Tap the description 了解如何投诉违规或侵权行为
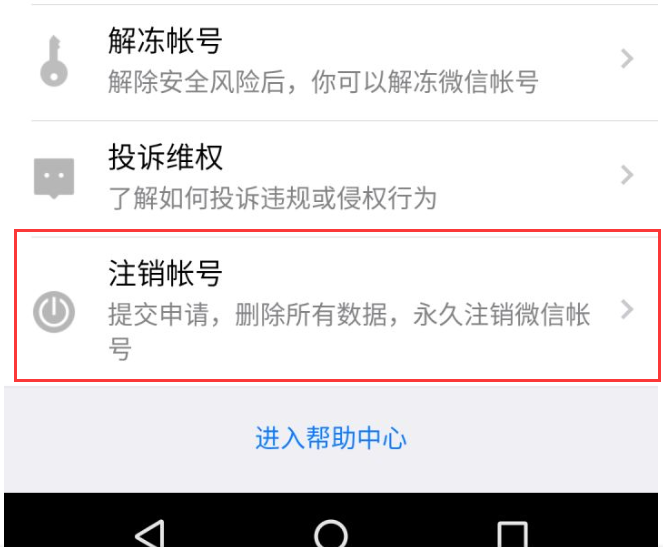Image resolution: width=663 pixels, height=551 pixels. tap(273, 198)
